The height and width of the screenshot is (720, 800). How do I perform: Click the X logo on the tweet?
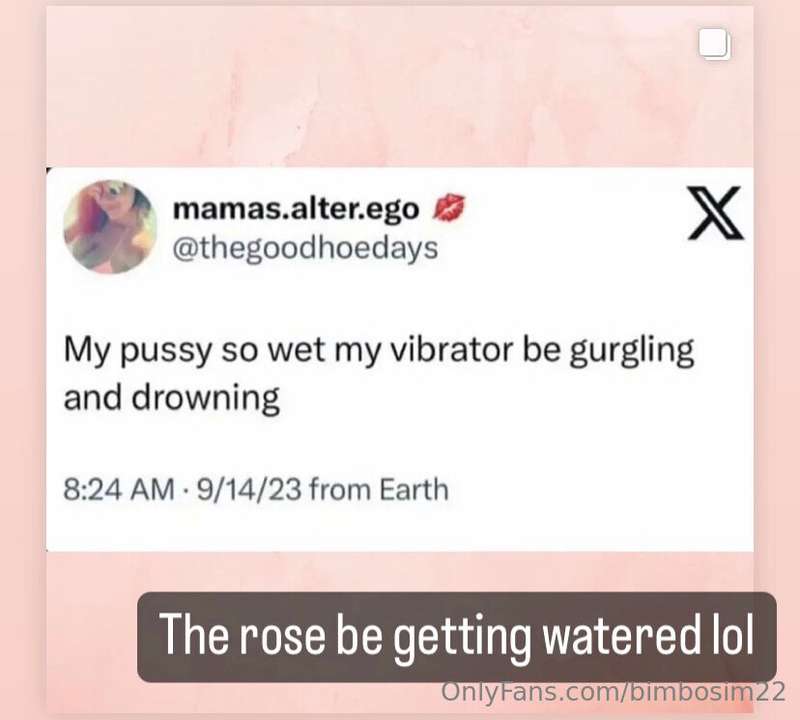click(715, 213)
